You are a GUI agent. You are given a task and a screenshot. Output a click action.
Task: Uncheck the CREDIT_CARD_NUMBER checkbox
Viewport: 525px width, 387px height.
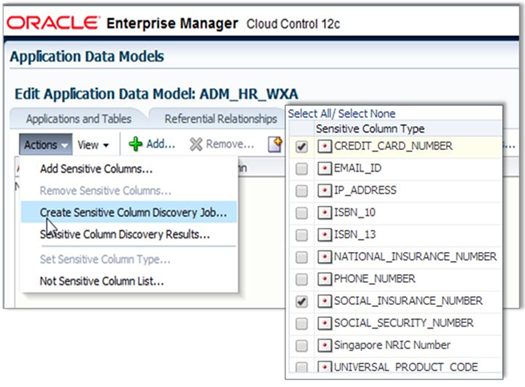pyautogui.click(x=302, y=146)
